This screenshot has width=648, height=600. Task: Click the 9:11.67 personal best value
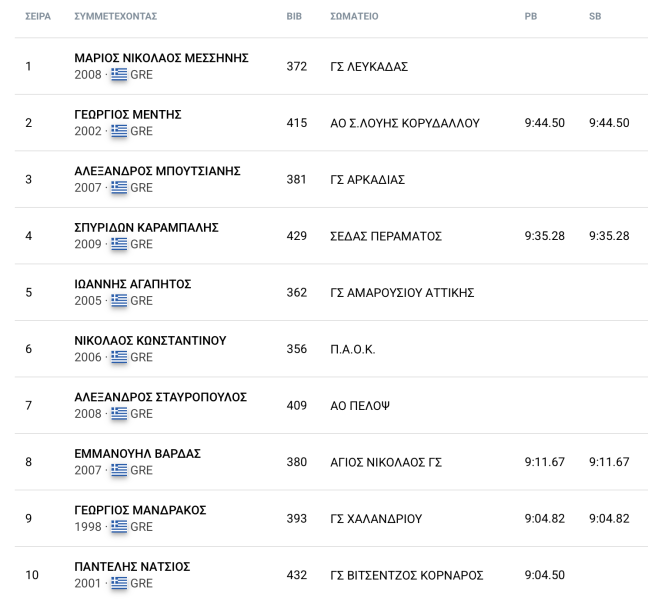[x=544, y=462]
